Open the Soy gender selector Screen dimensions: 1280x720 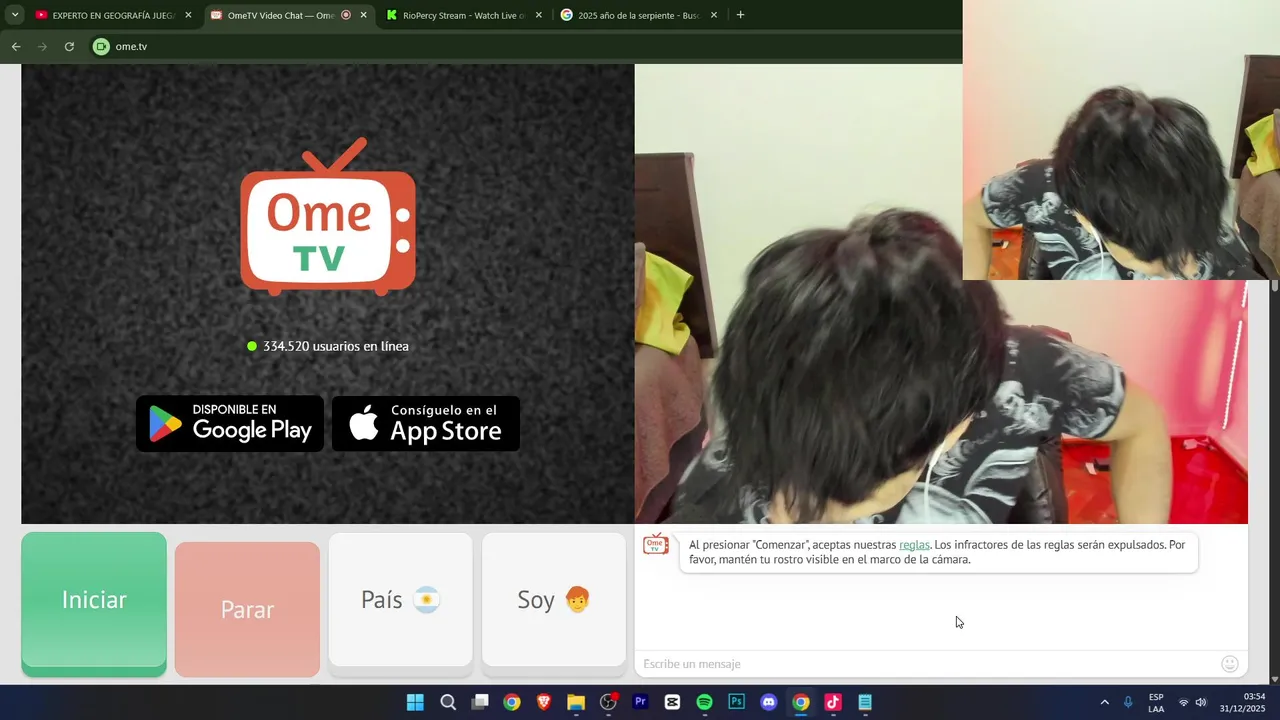point(554,599)
